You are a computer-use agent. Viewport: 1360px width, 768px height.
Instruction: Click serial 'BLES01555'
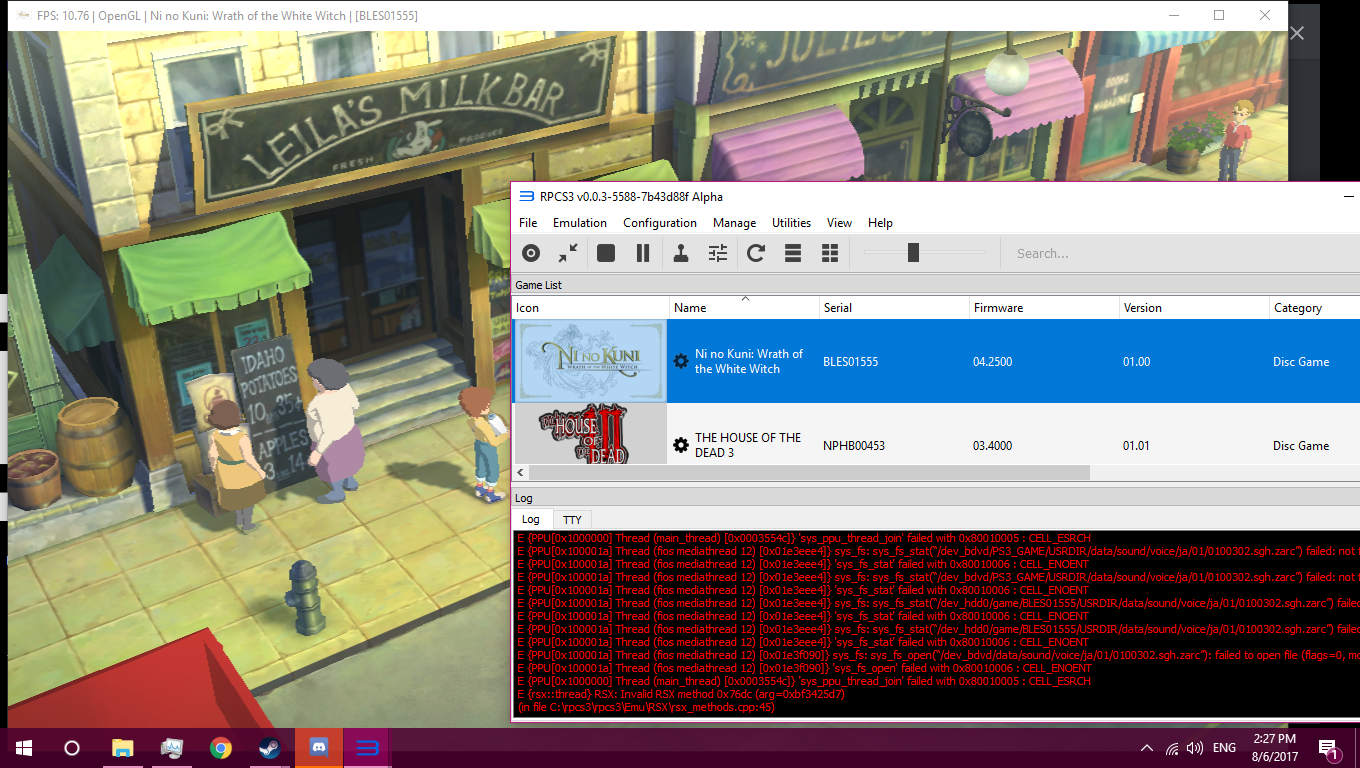tap(851, 362)
